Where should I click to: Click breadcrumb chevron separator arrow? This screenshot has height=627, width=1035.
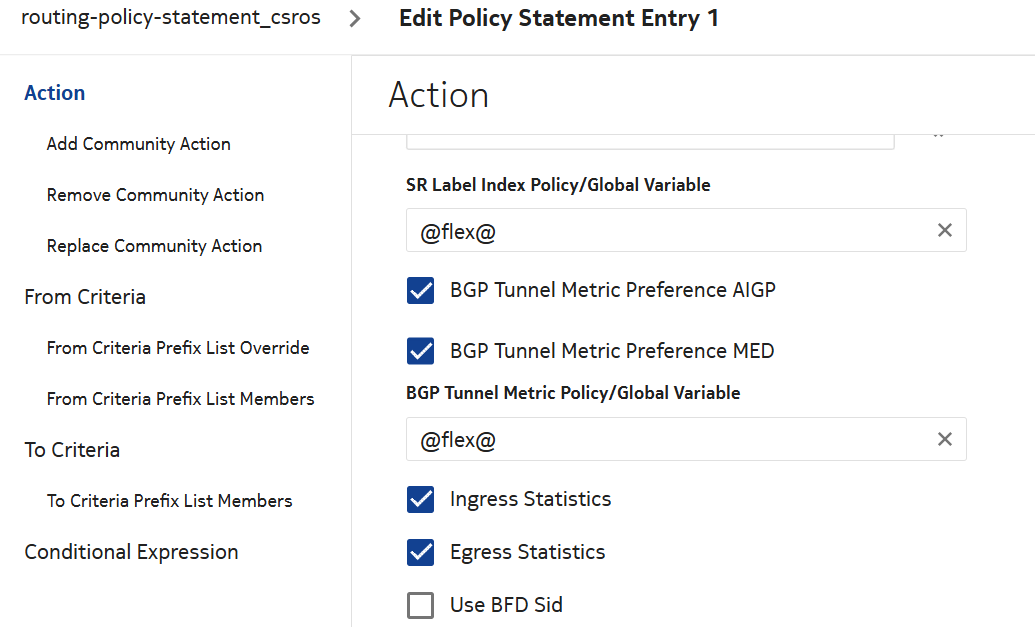[355, 19]
